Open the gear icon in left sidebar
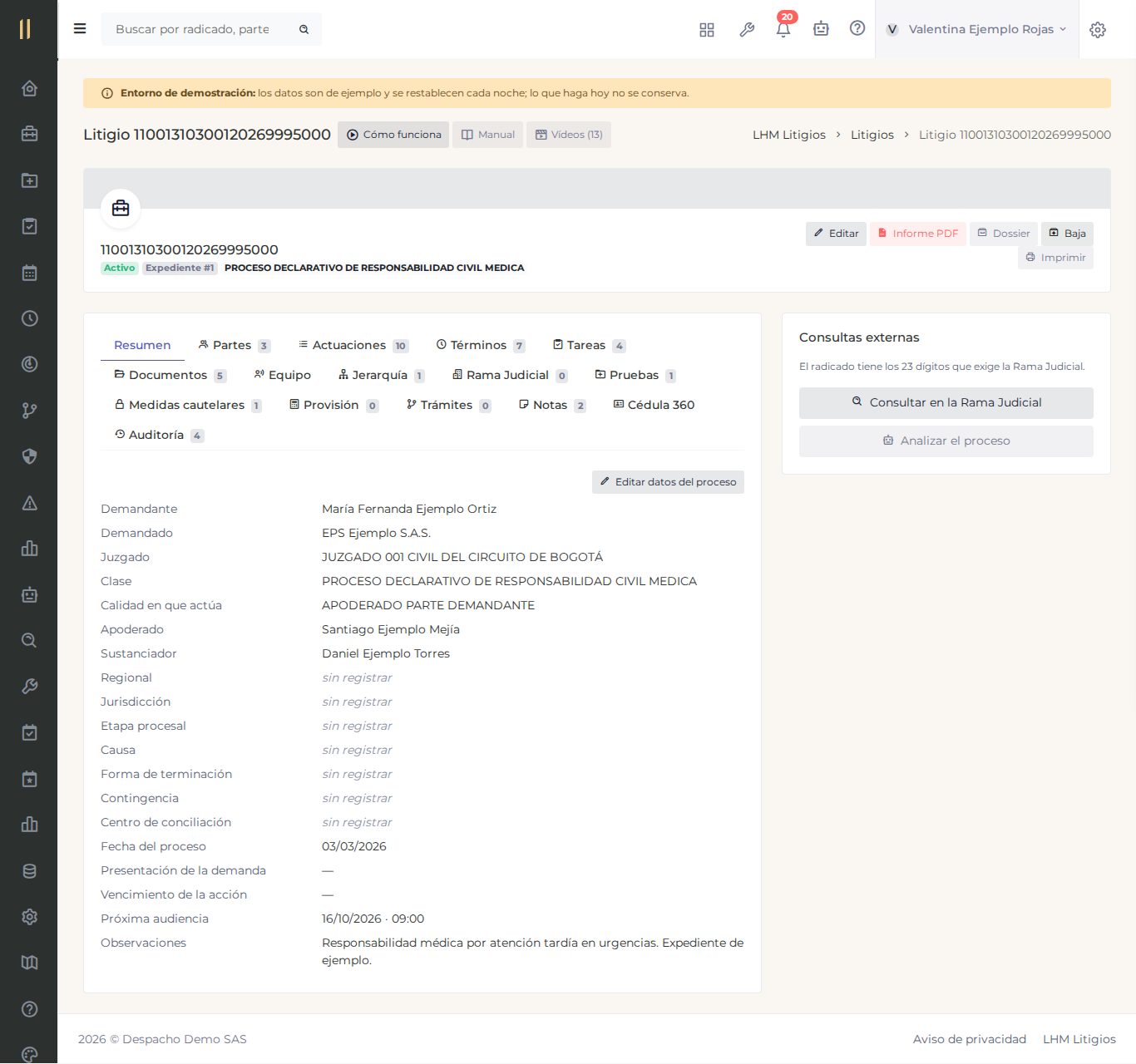Image resolution: width=1136 pixels, height=1064 pixels. click(29, 917)
